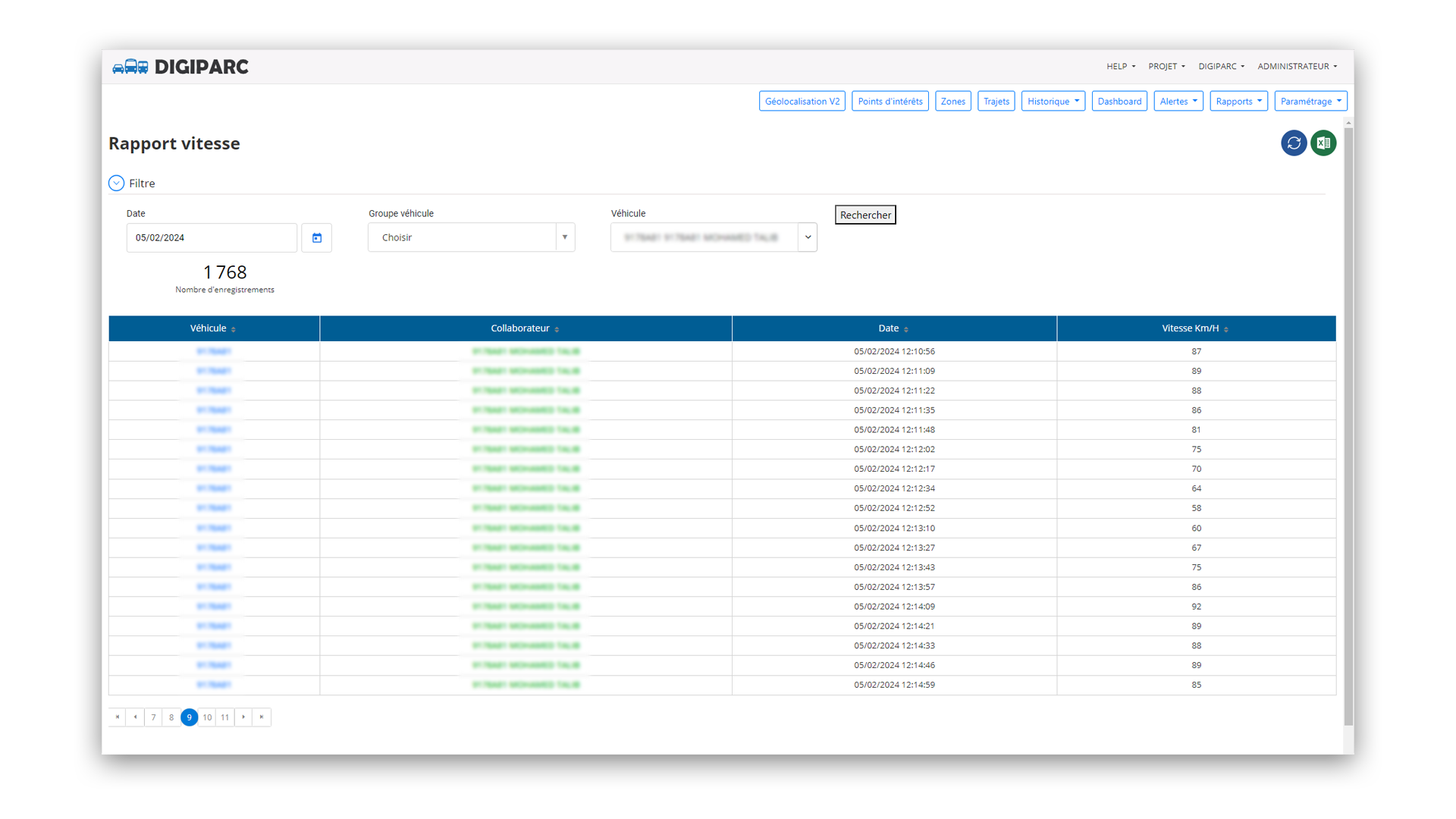This screenshot has height=819, width=1456.
Task: Open the Véhicule selection dropdown
Action: tap(714, 237)
